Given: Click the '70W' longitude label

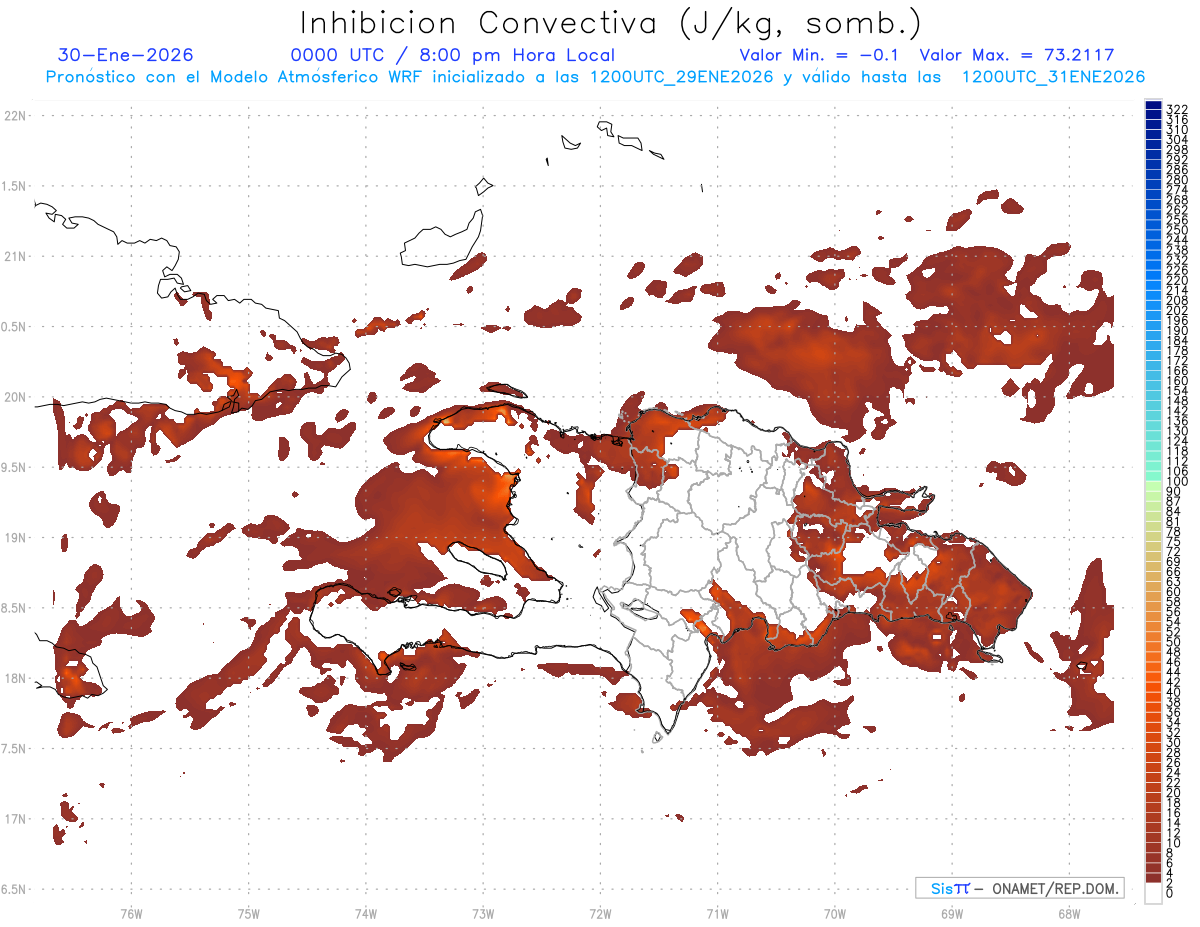Looking at the screenshot, I should (835, 913).
